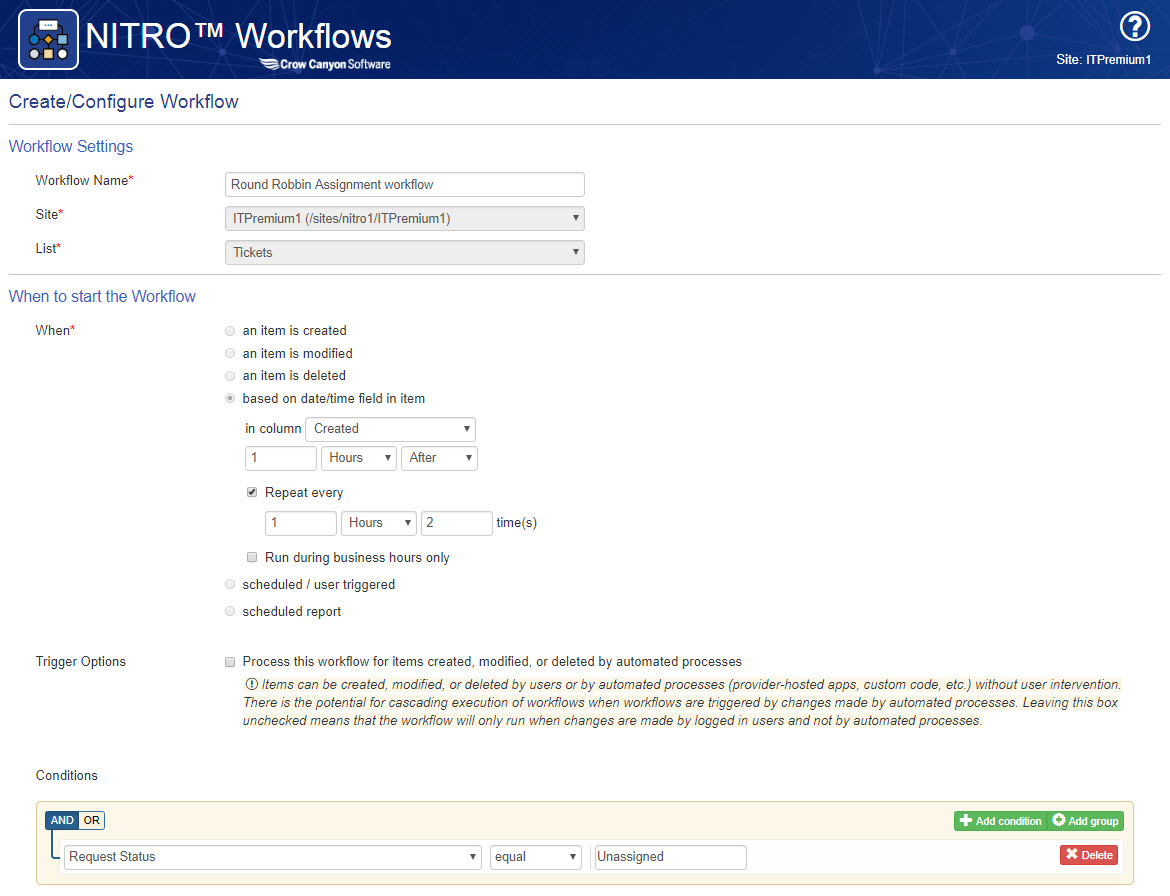
Task: Click the 'Site: ITPremium1' text
Action: tap(1103, 60)
